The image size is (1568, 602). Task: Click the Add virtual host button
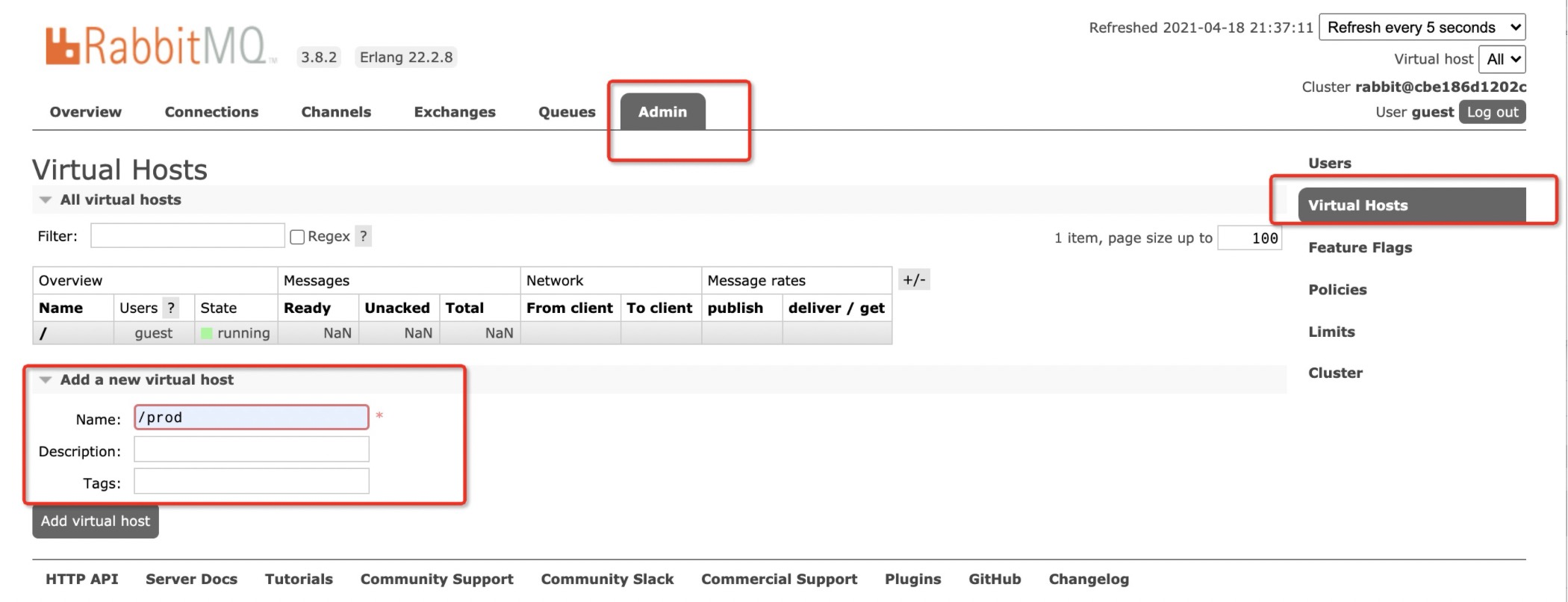96,521
